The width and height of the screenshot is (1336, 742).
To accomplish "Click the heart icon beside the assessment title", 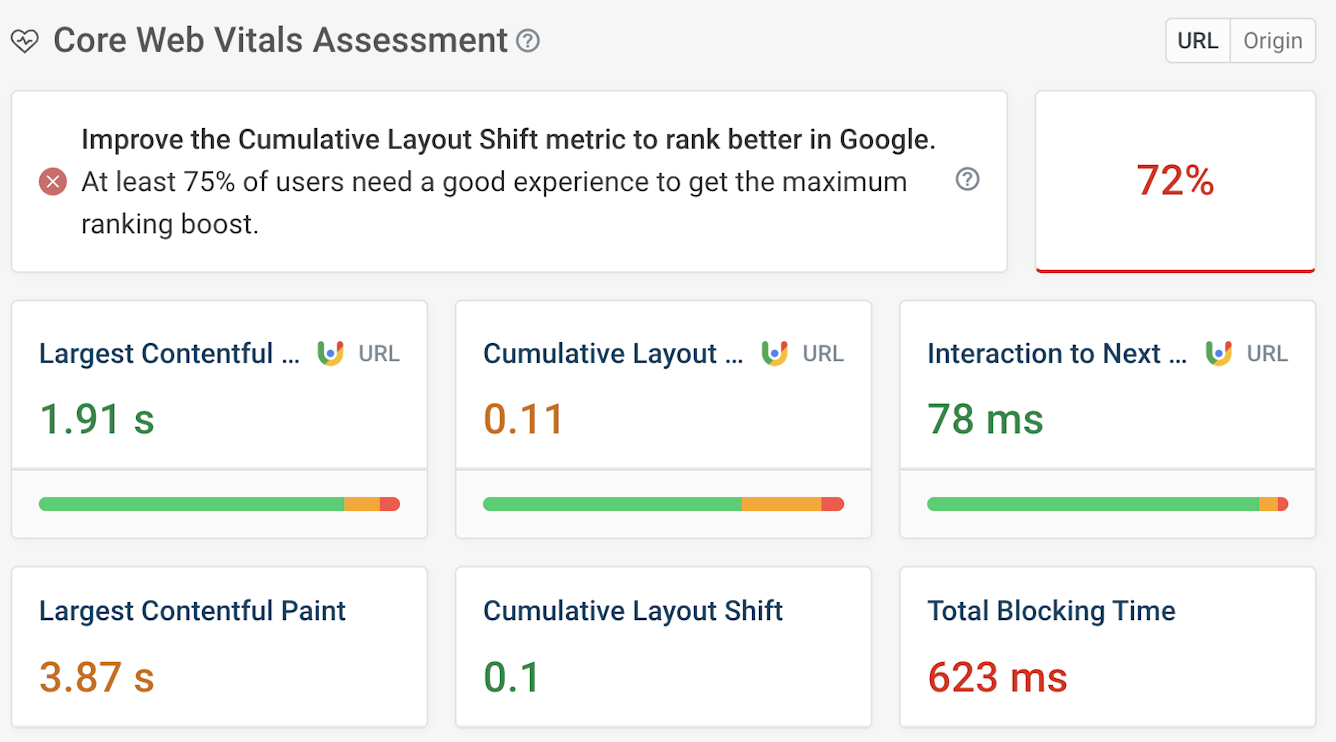I will tap(25, 40).
